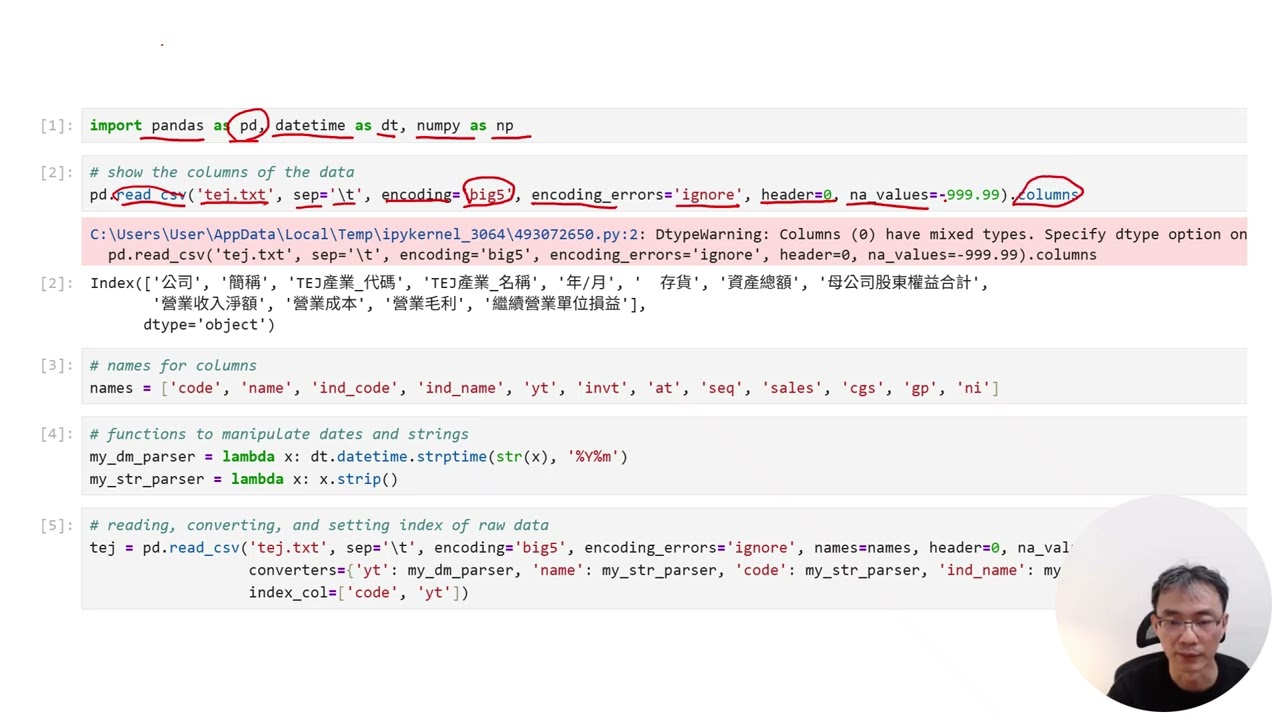
Task: Click '.columns' at end of cell 2
Action: 1044,194
